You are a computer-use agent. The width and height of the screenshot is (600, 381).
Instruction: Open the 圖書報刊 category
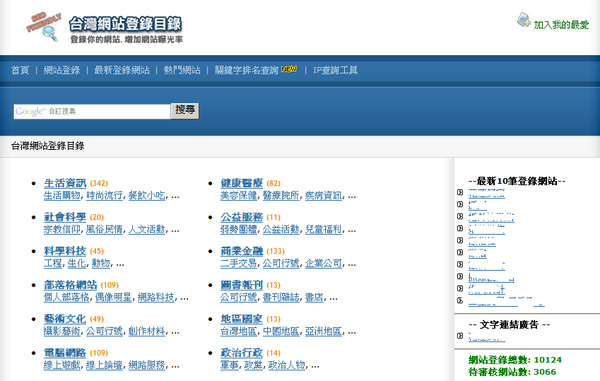pyautogui.click(x=241, y=285)
